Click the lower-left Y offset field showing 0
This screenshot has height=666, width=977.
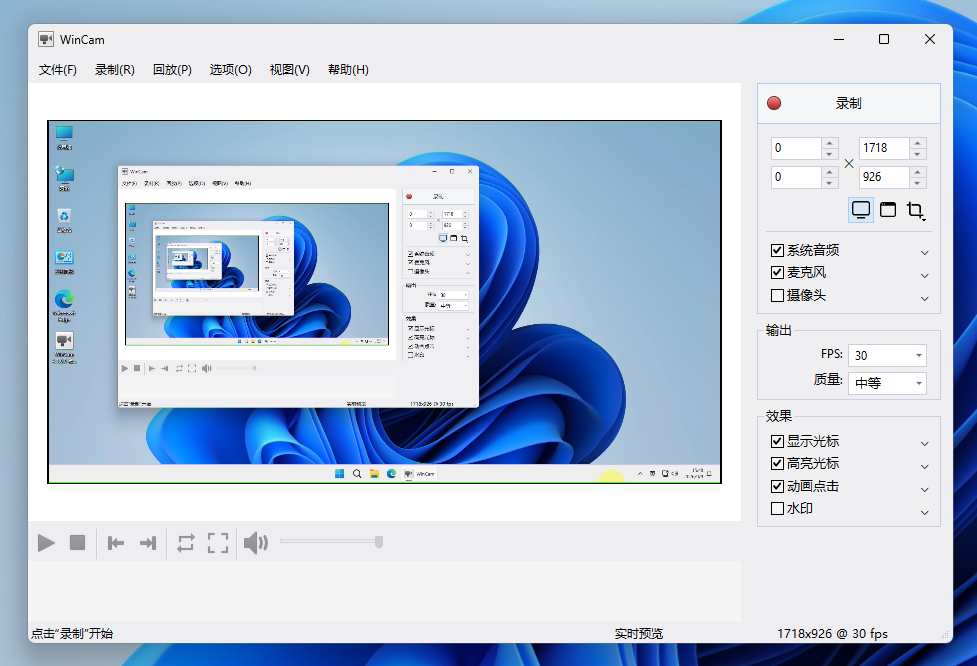(796, 177)
